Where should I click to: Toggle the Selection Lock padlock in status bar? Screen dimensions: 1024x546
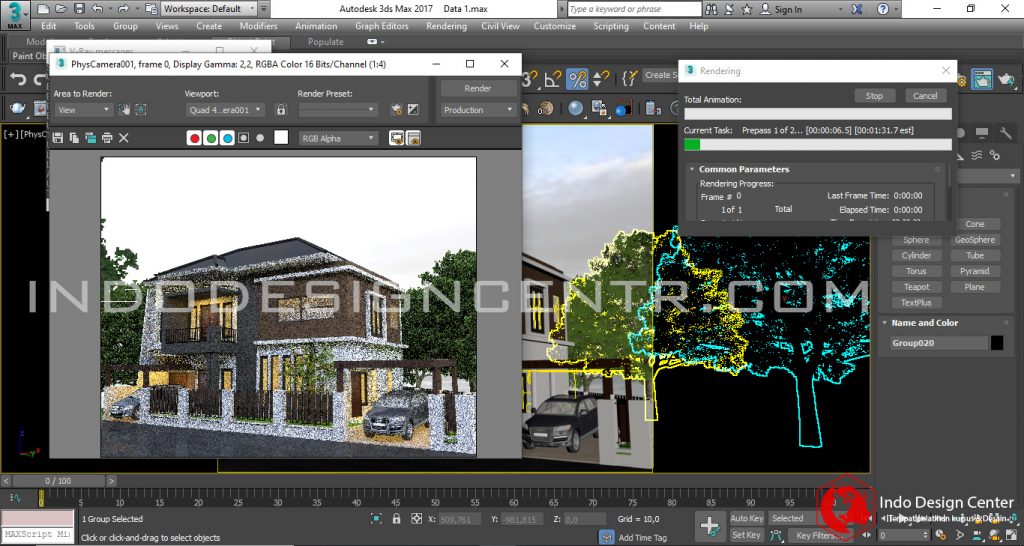(396, 519)
